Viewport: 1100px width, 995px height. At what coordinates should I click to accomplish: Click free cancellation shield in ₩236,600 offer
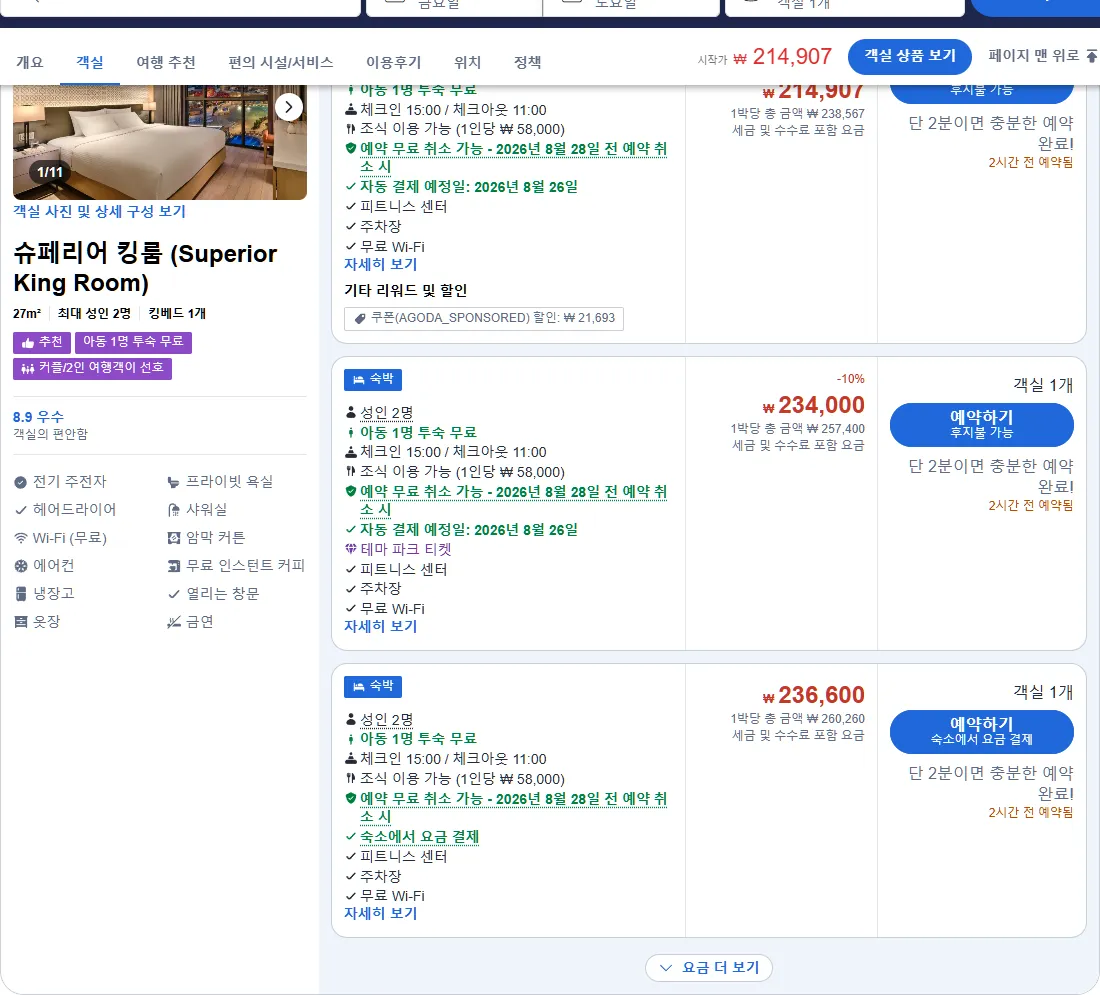351,798
